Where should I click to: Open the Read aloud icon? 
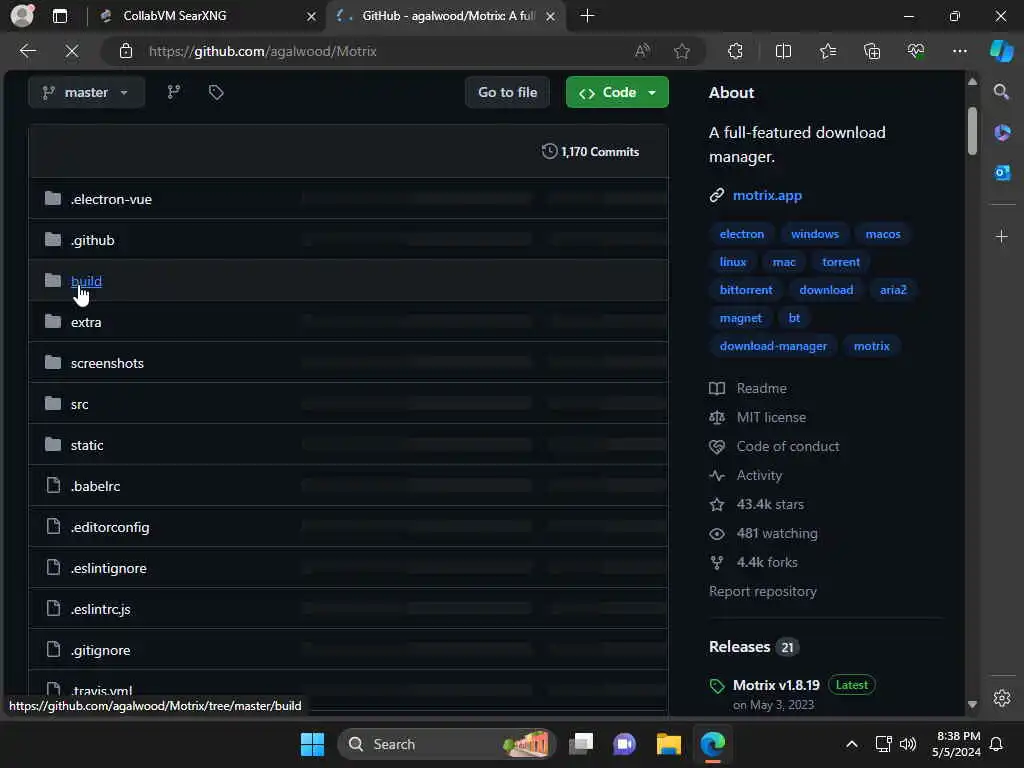tap(643, 51)
